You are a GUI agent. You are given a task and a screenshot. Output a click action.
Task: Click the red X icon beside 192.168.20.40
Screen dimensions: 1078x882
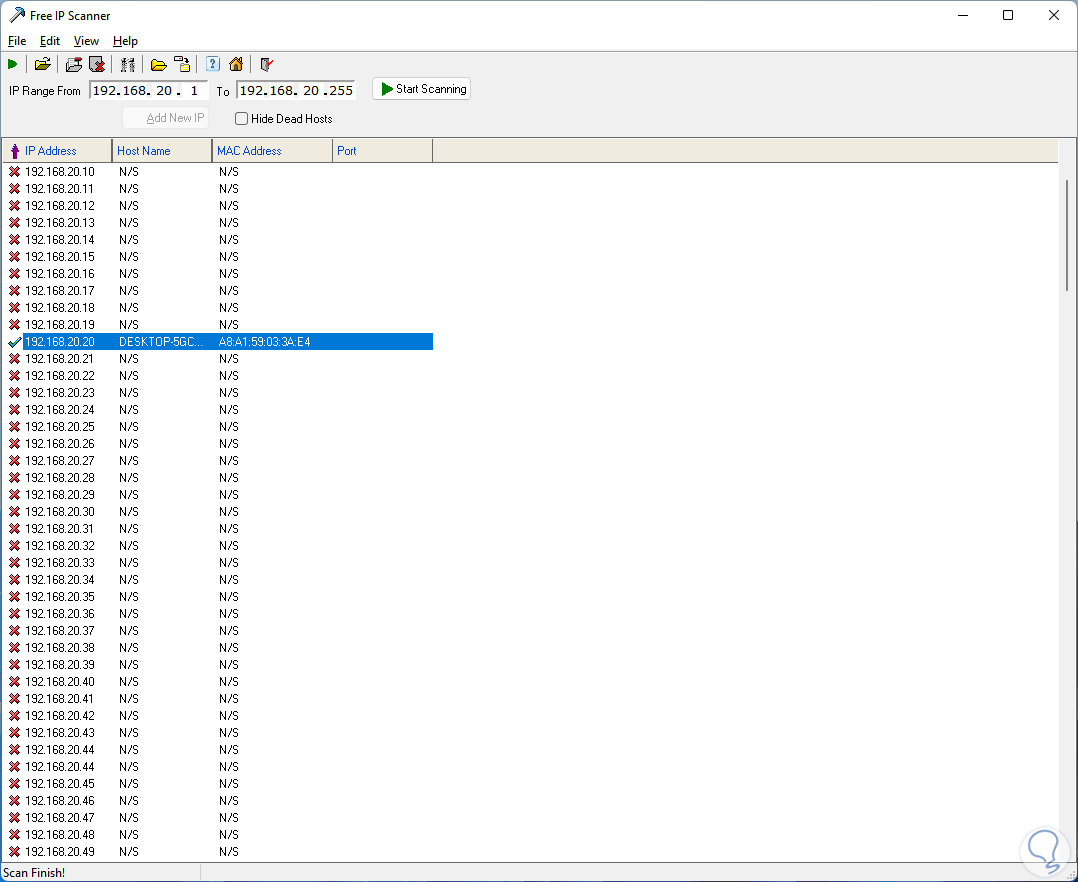point(14,682)
